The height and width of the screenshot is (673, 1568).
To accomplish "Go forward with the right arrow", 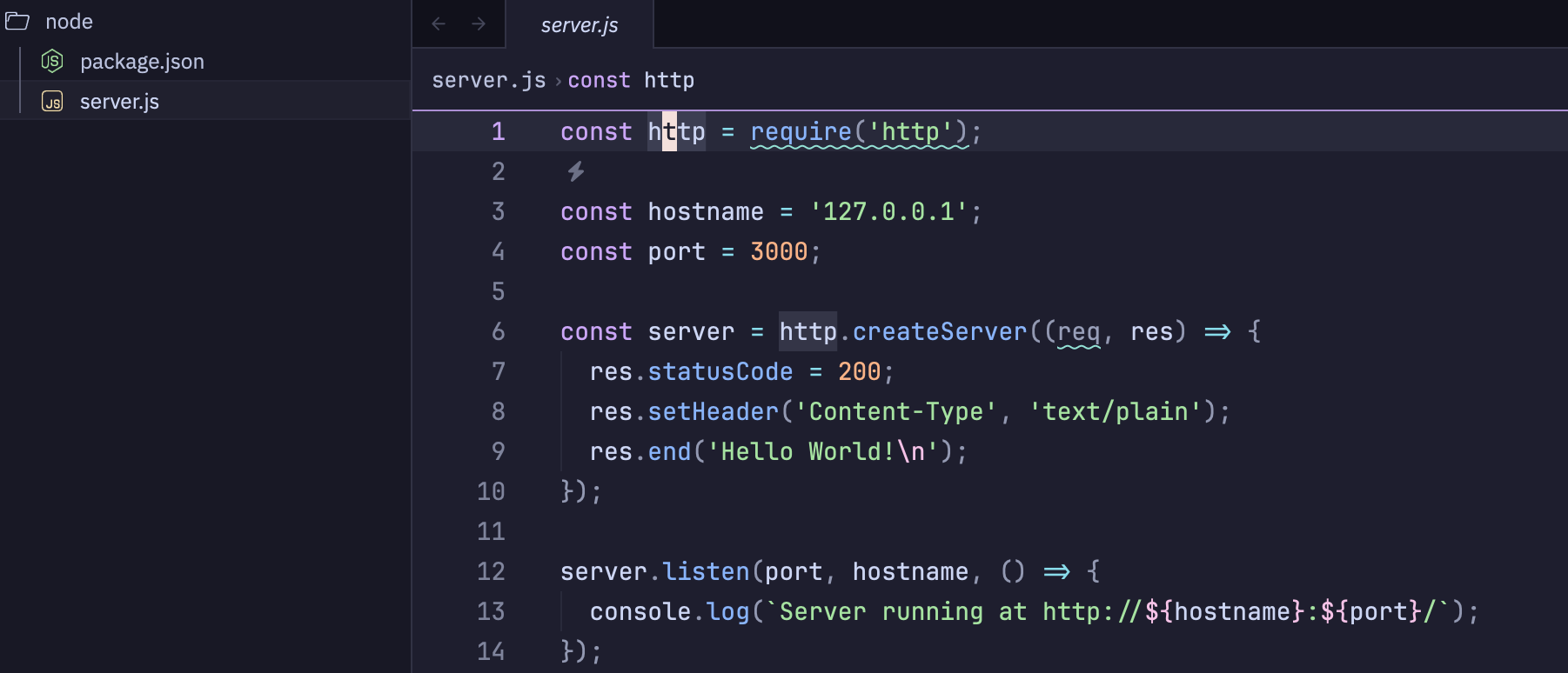I will point(479,23).
